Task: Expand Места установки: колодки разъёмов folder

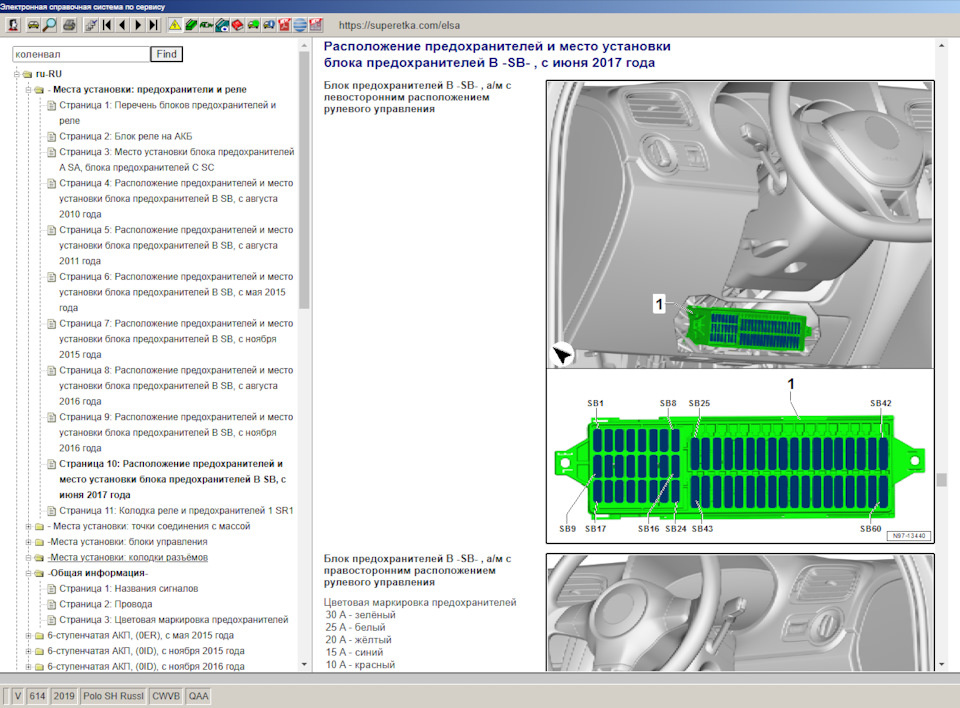Action: pyautogui.click(x=28, y=557)
